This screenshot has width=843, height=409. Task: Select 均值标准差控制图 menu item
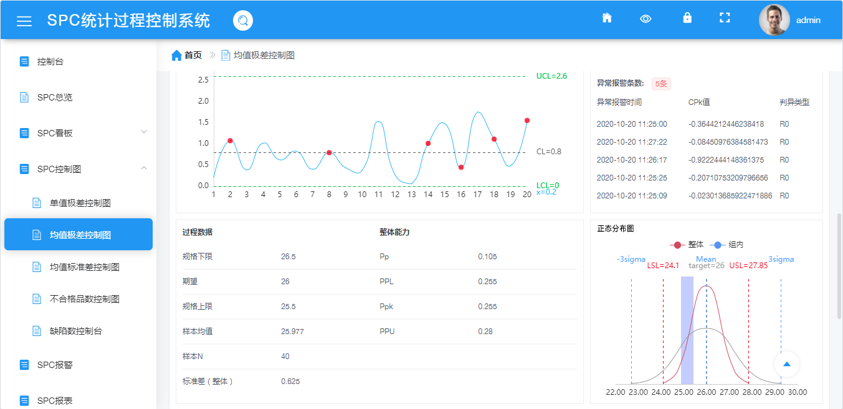(85, 267)
